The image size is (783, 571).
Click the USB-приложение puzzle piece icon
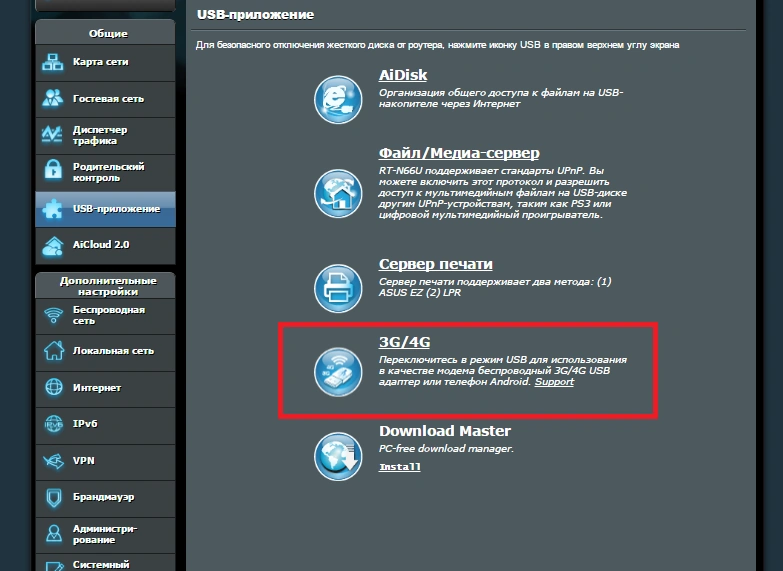[53, 209]
